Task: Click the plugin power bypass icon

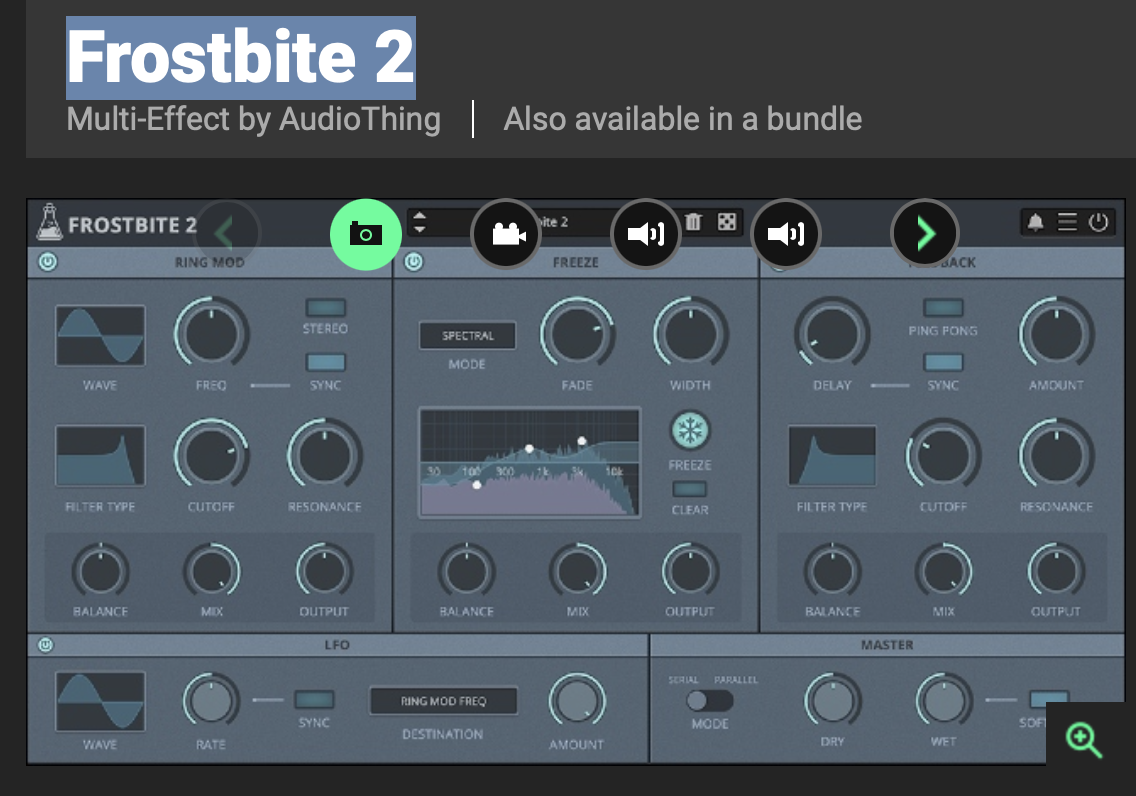Action: pyautogui.click(x=1098, y=222)
